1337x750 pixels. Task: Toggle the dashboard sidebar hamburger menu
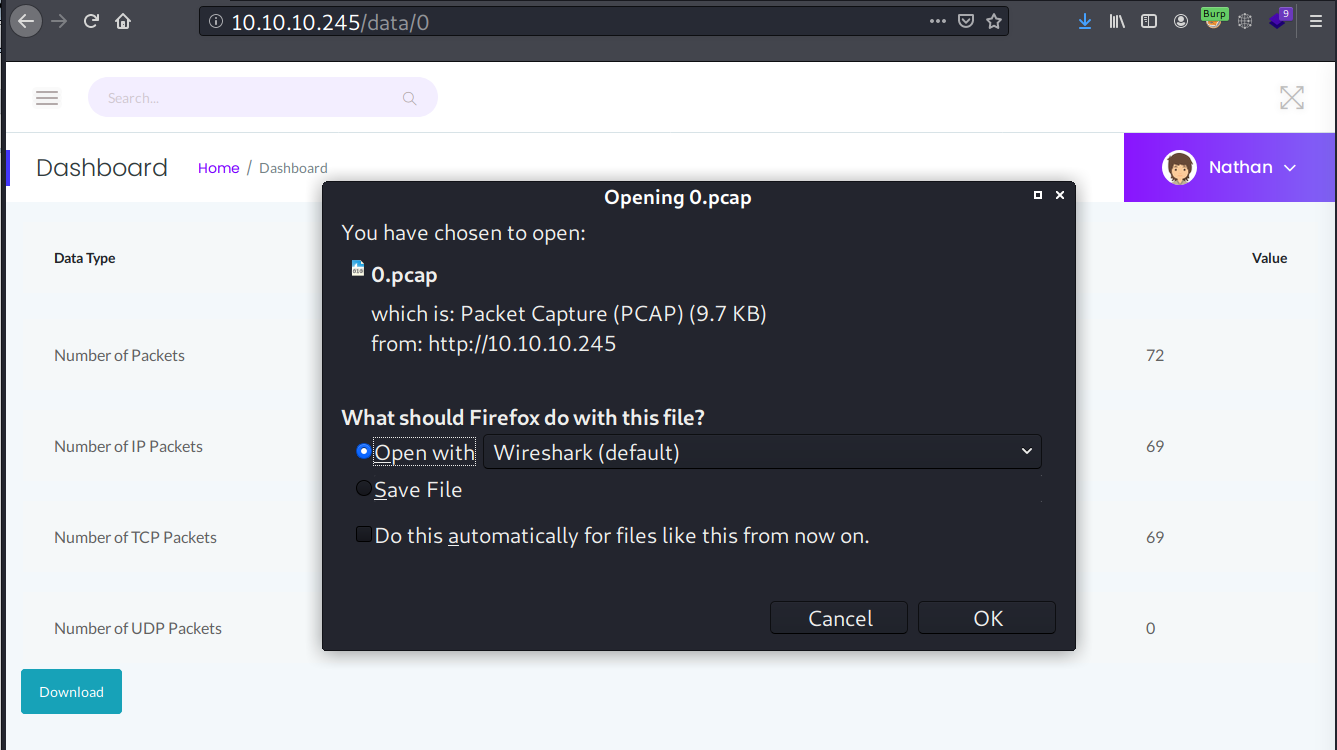[x=47, y=98]
